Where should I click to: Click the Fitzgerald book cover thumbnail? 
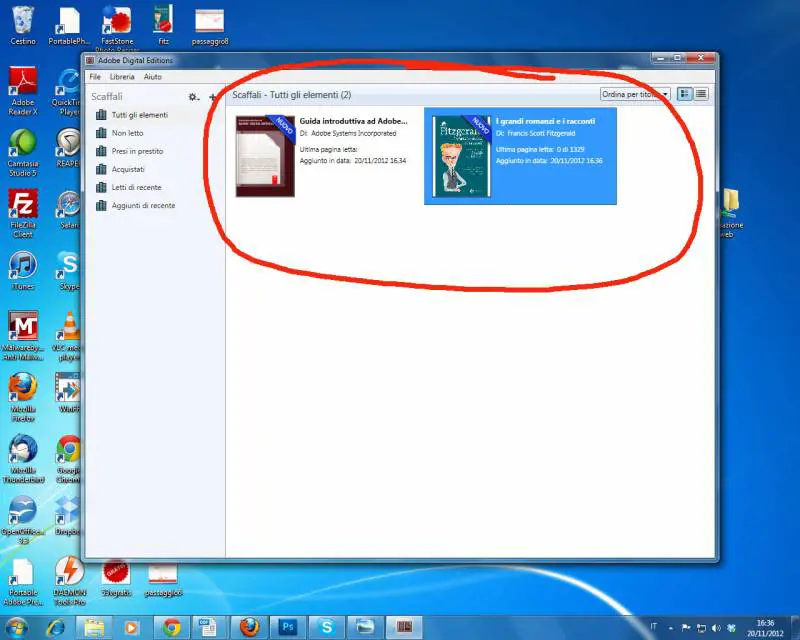pyautogui.click(x=462, y=156)
